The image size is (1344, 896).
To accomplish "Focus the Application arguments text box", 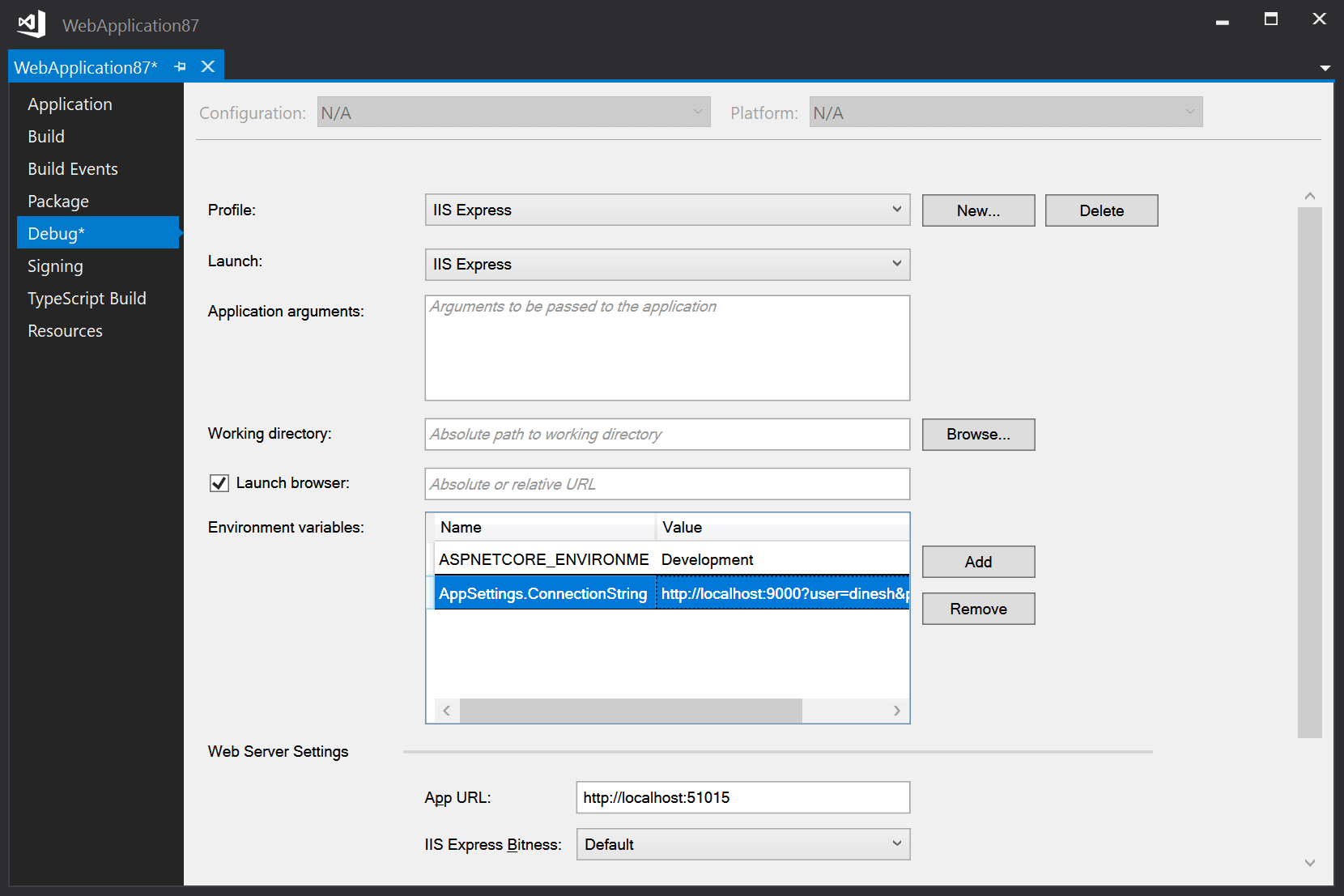I will (x=667, y=348).
